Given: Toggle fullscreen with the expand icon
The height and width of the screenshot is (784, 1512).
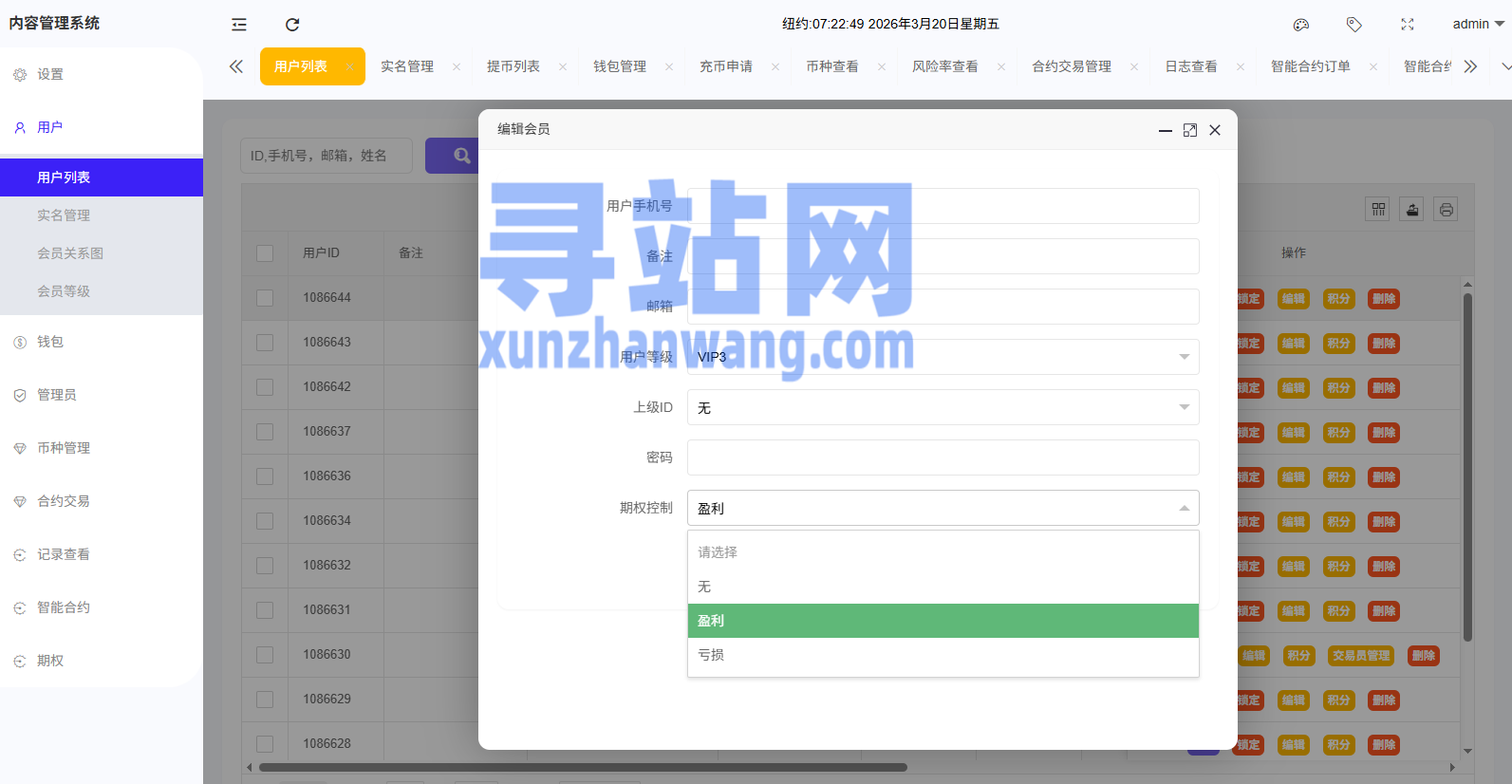Looking at the screenshot, I should click(x=1408, y=25).
